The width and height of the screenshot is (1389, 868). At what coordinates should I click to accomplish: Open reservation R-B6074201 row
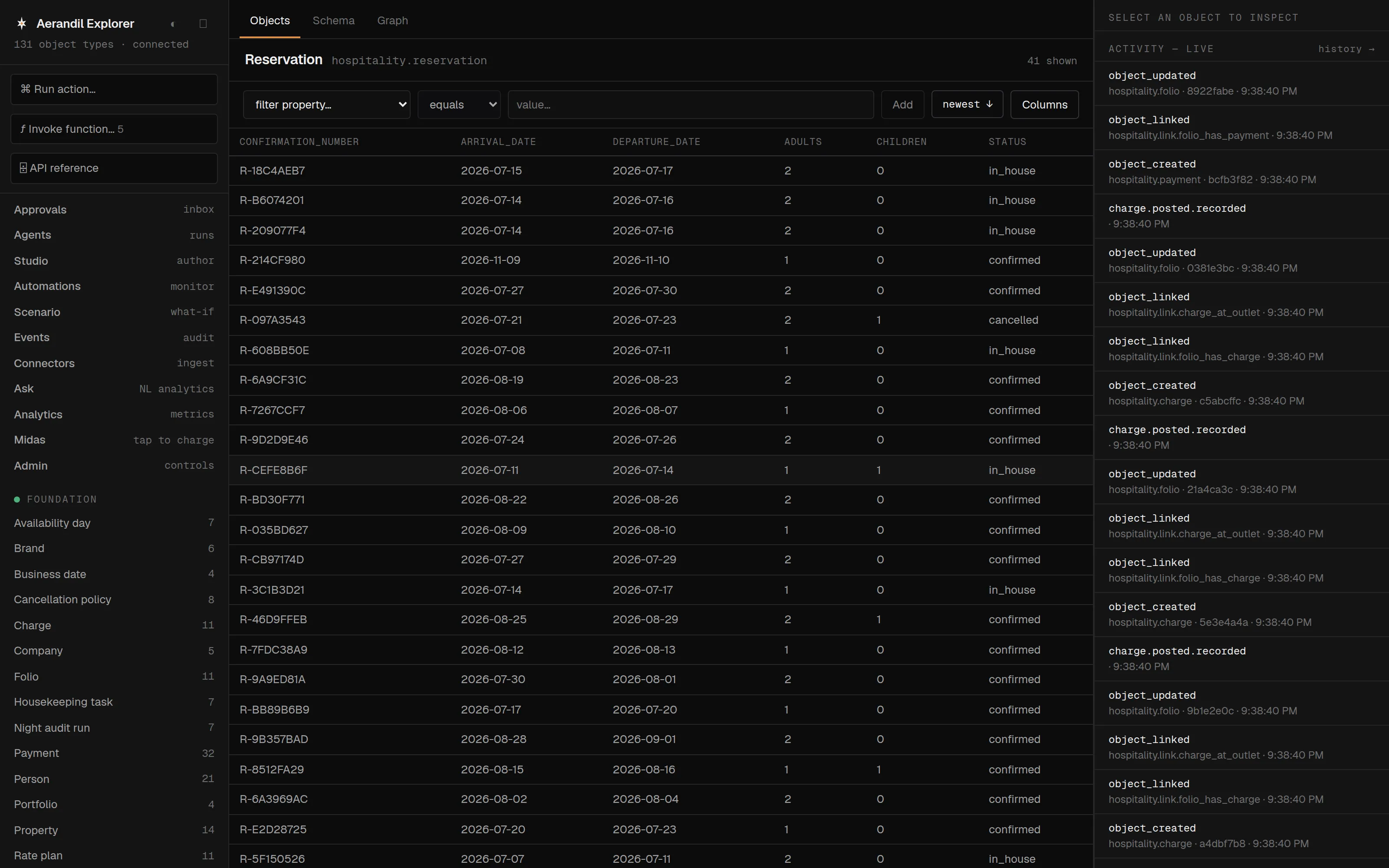661,201
